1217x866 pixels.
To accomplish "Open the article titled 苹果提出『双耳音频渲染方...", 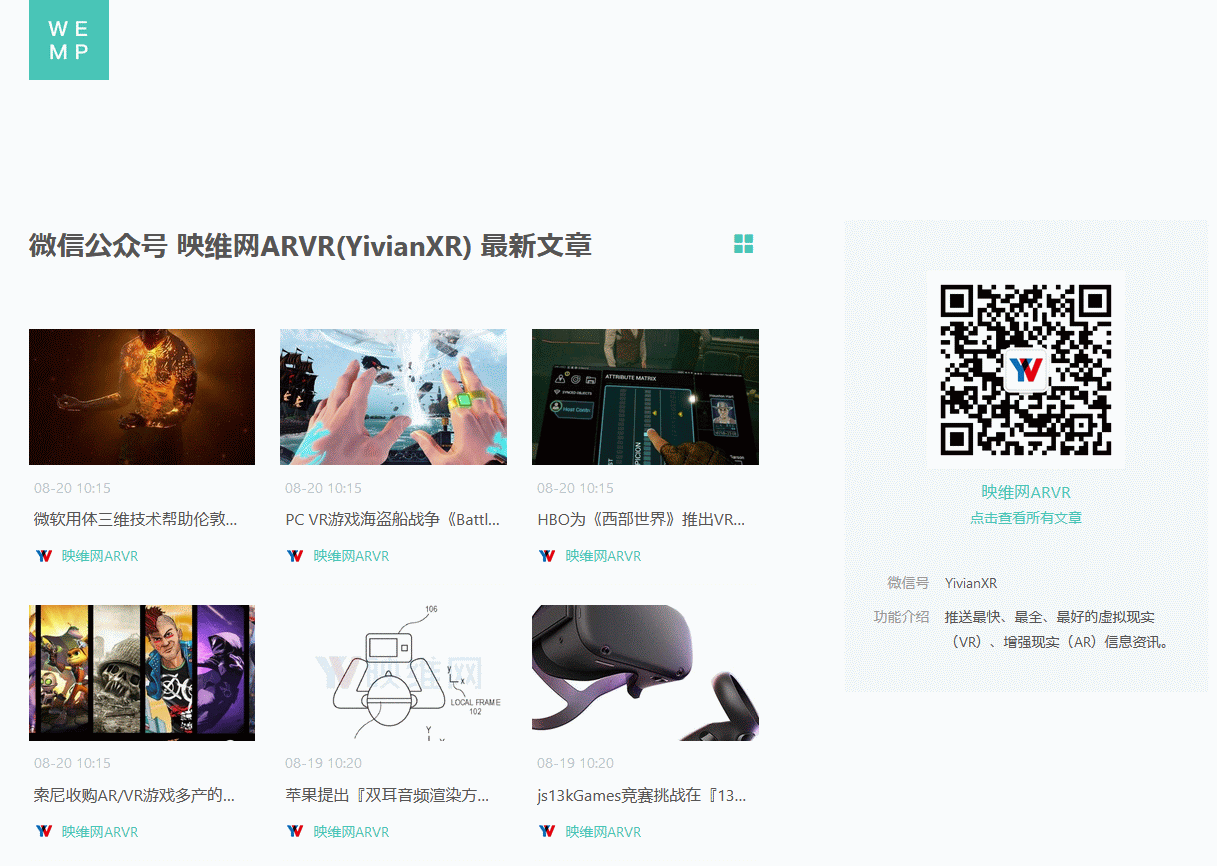I will point(388,796).
